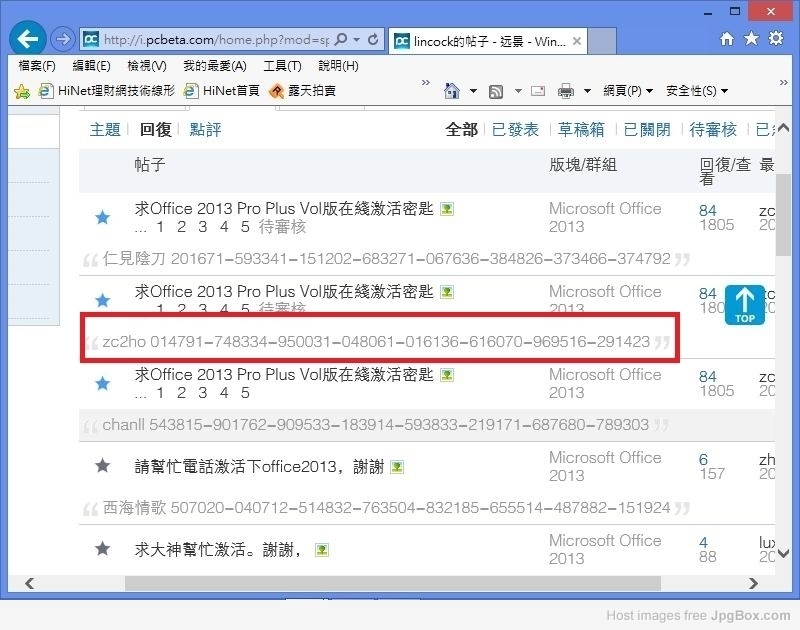800x630 pixels.
Task: Open the 工具(T) menu
Action: click(282, 66)
